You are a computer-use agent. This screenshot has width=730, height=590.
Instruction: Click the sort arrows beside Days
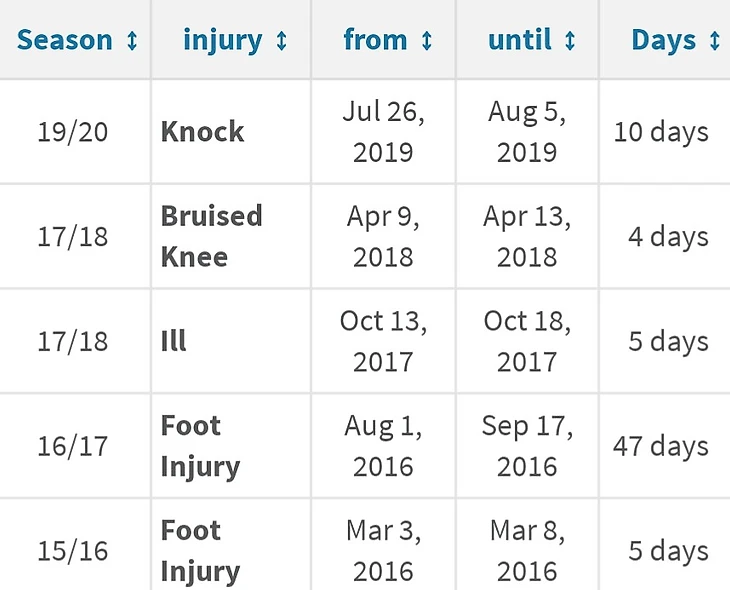point(714,41)
